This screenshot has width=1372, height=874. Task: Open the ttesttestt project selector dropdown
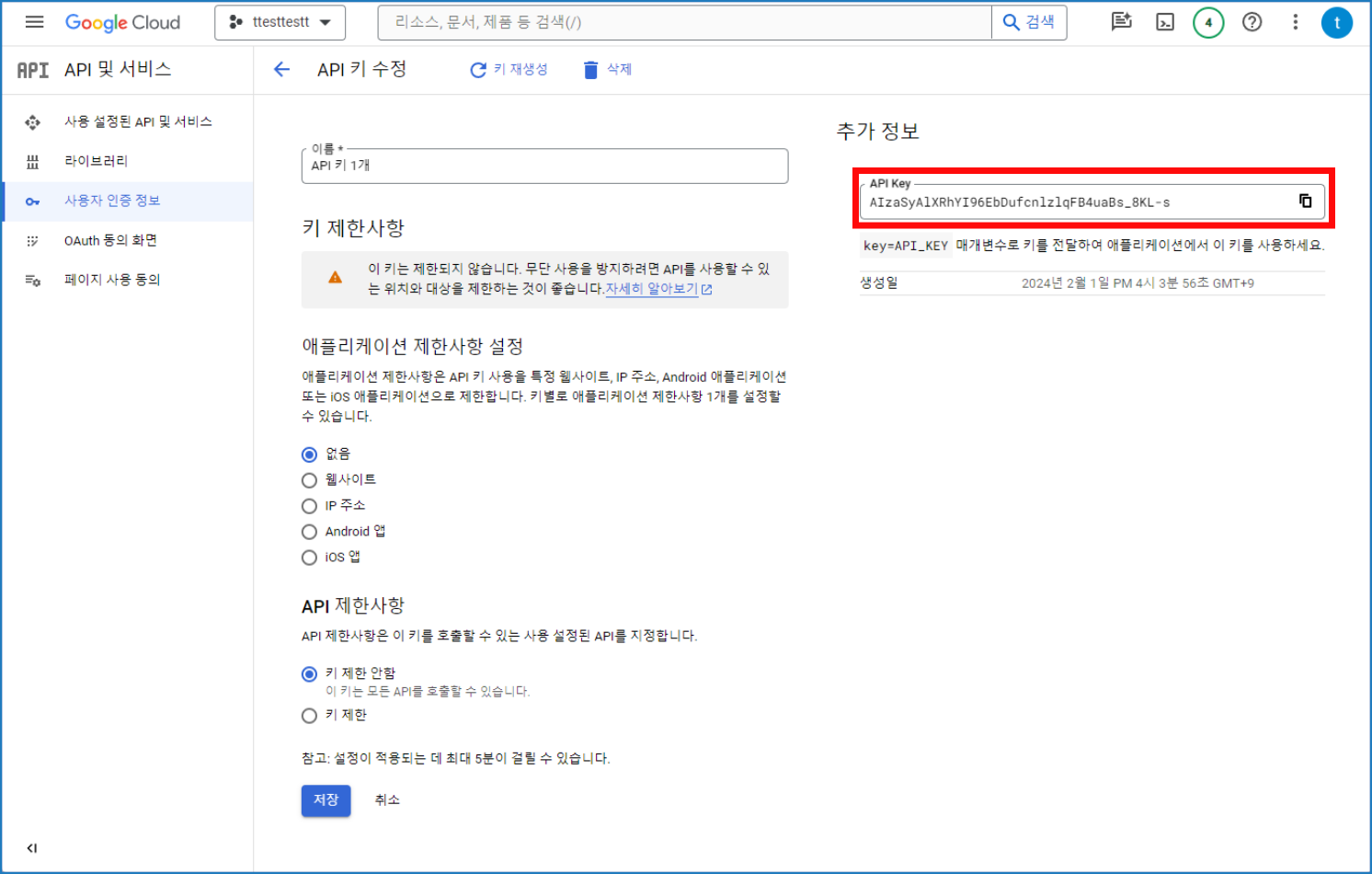pyautogui.click(x=280, y=22)
